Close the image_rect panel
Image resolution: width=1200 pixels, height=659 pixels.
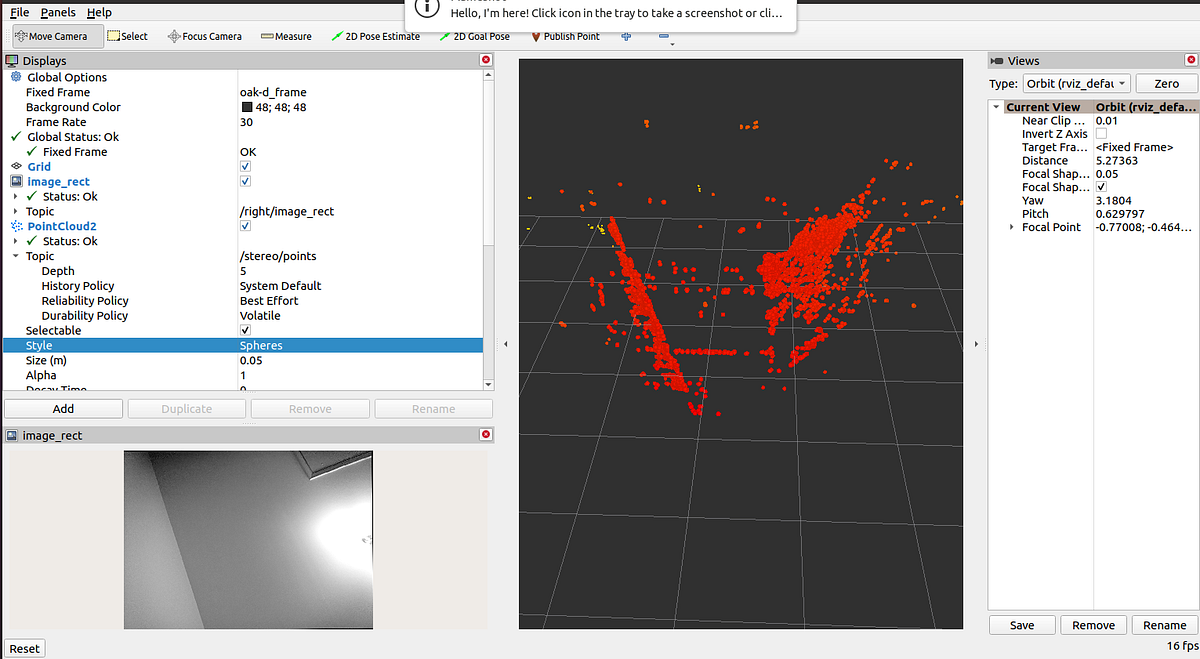(486, 435)
